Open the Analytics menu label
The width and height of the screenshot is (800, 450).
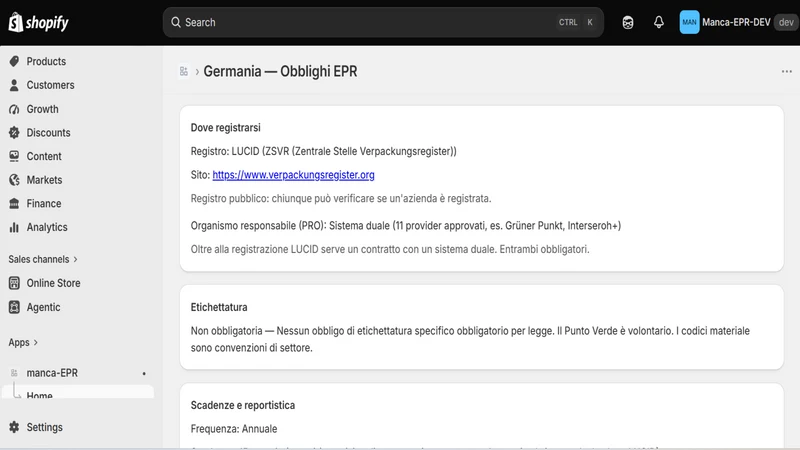click(x=47, y=227)
